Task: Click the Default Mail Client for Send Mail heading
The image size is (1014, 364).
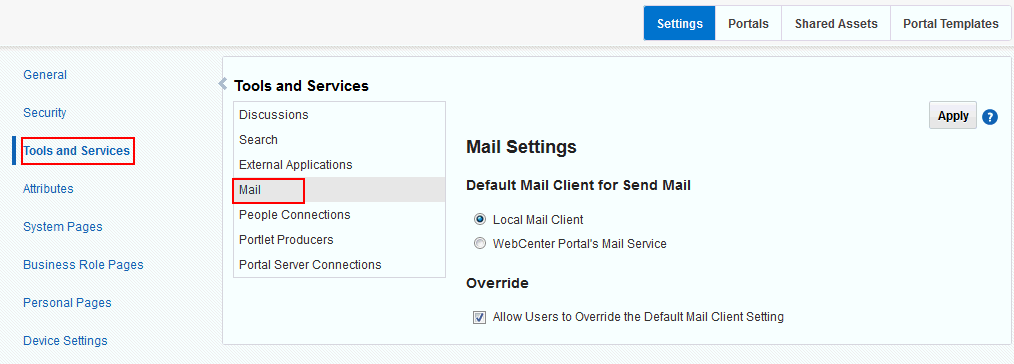Action: coord(579,186)
